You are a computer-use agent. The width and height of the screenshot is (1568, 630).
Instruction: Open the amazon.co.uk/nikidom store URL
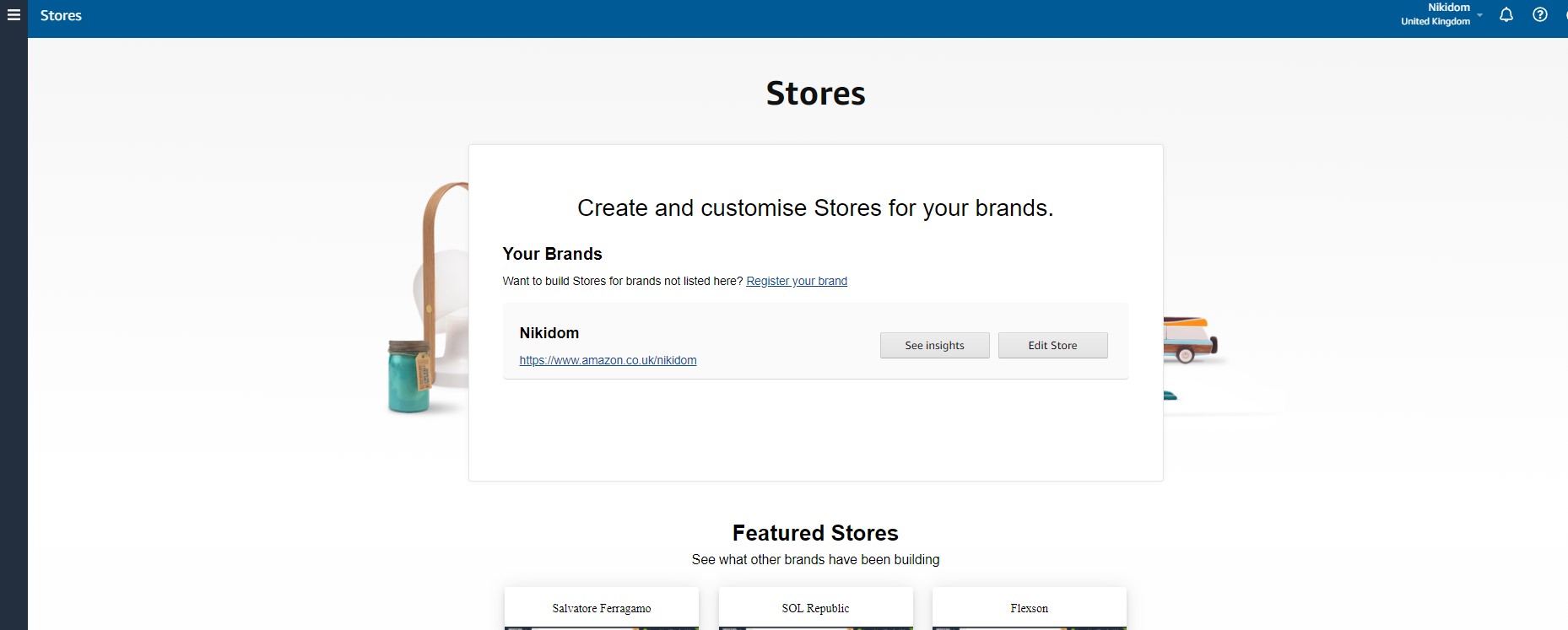pos(608,360)
